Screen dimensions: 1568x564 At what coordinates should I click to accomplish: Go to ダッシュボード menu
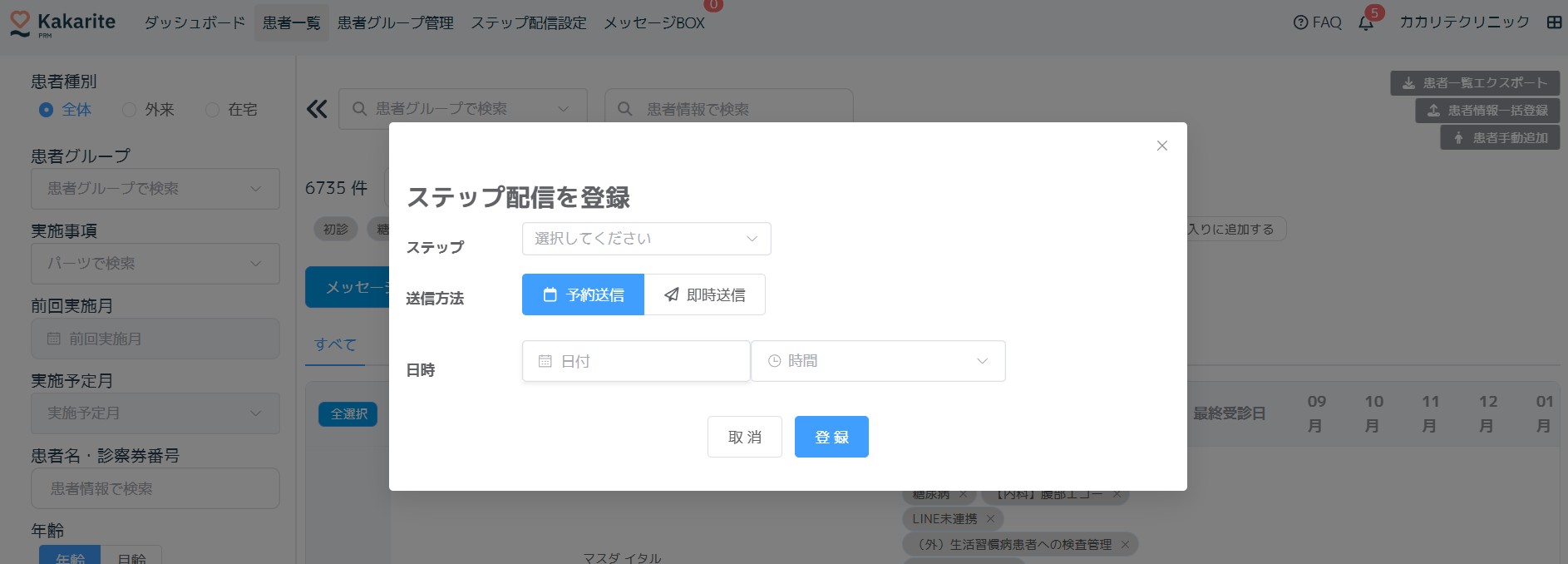pyautogui.click(x=195, y=22)
